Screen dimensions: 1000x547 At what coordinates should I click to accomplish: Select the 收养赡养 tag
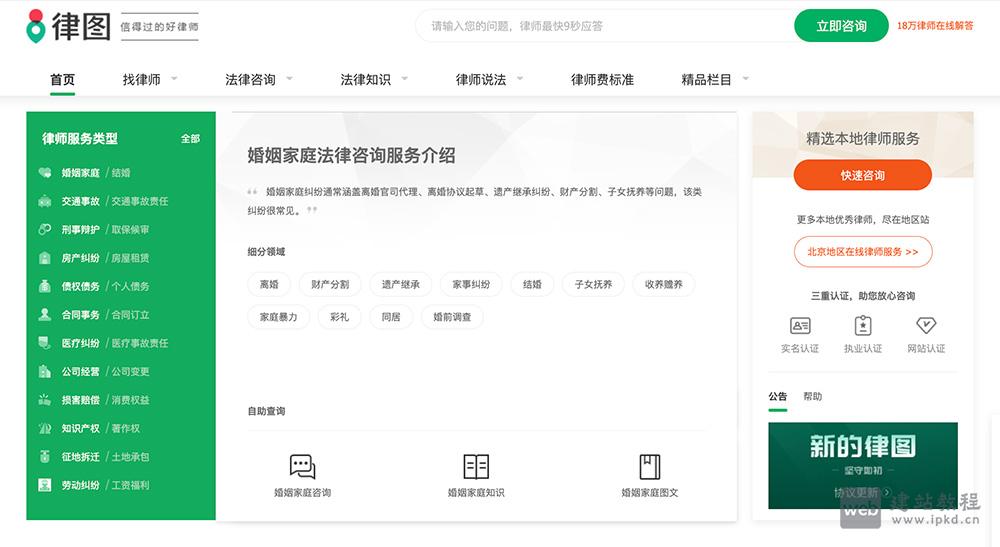(663, 284)
